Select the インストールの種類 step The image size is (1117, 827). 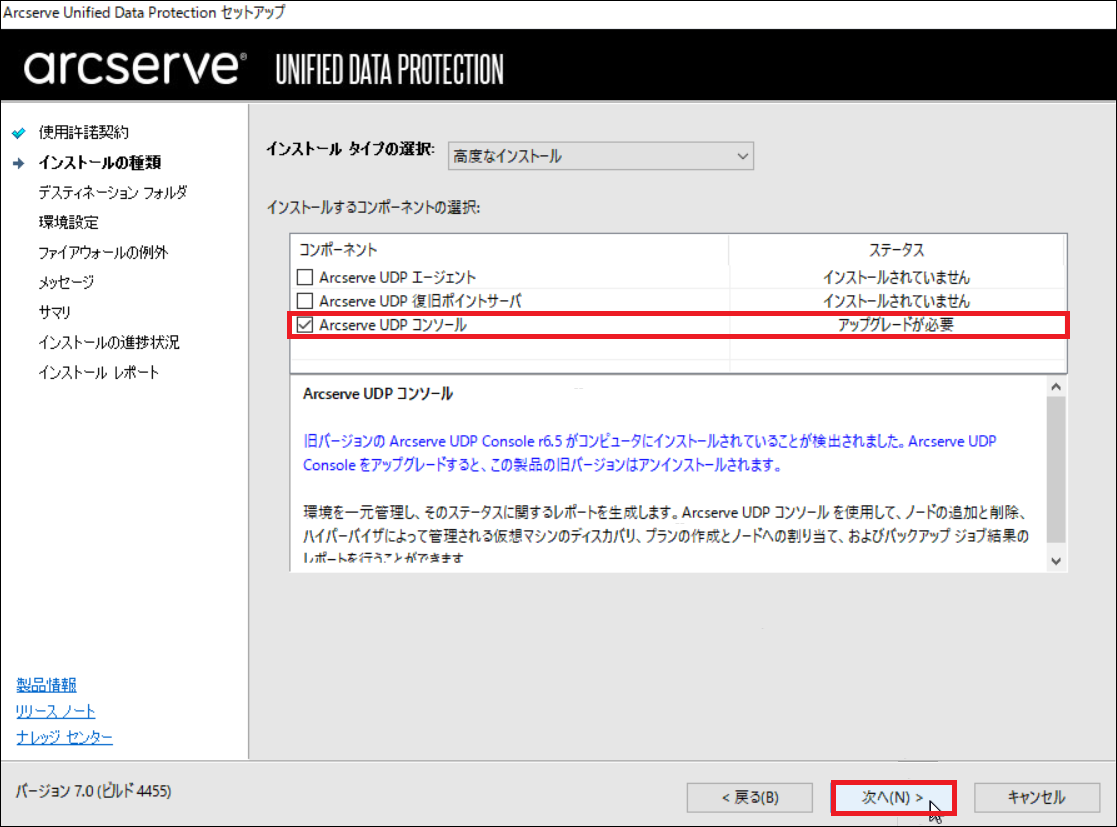[x=100, y=162]
